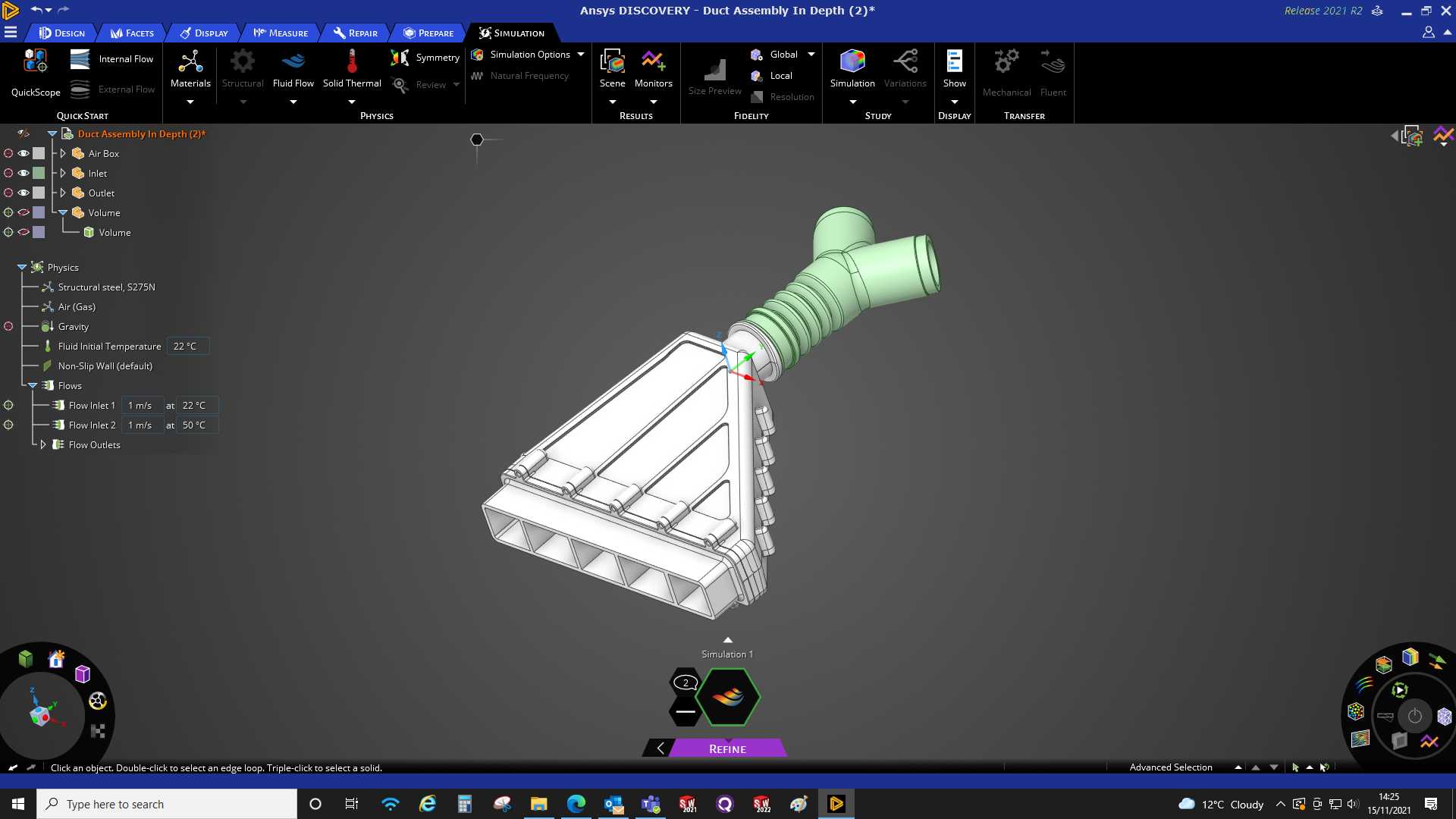Expand the Inlet tree node

point(63,173)
